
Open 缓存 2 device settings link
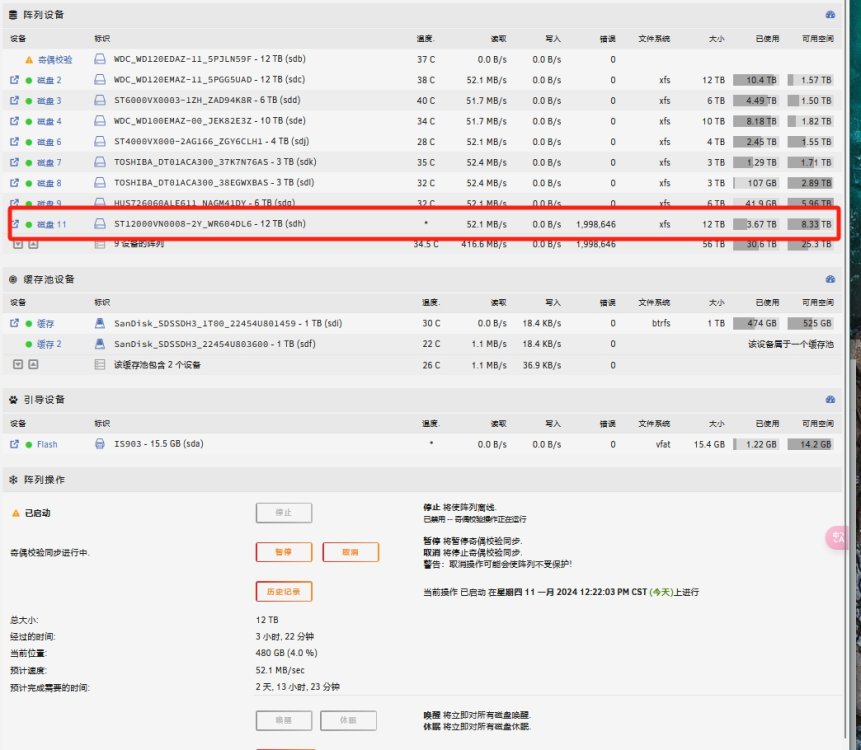49,344
